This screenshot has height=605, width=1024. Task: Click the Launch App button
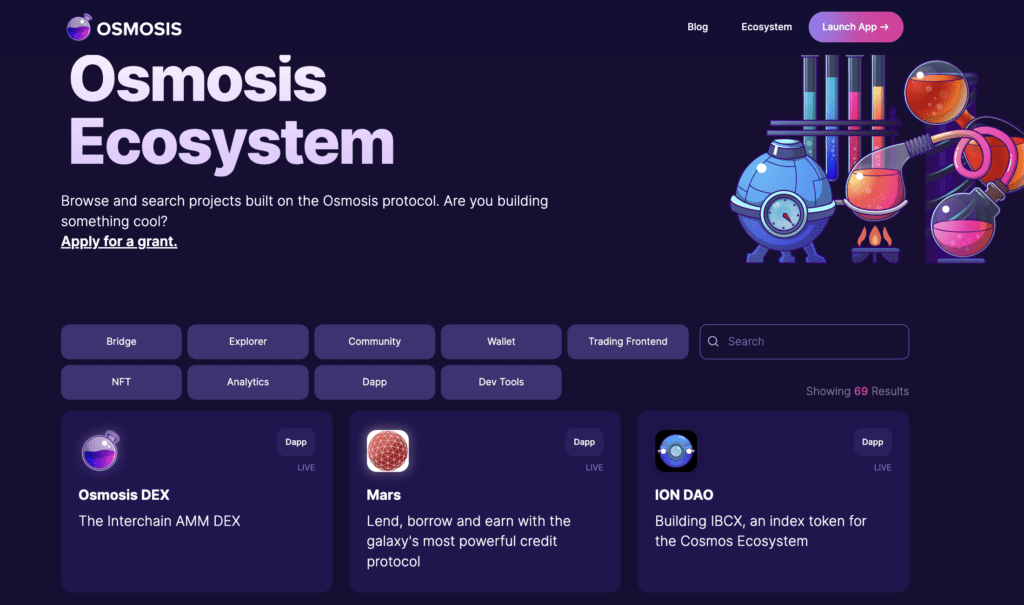pyautogui.click(x=856, y=27)
